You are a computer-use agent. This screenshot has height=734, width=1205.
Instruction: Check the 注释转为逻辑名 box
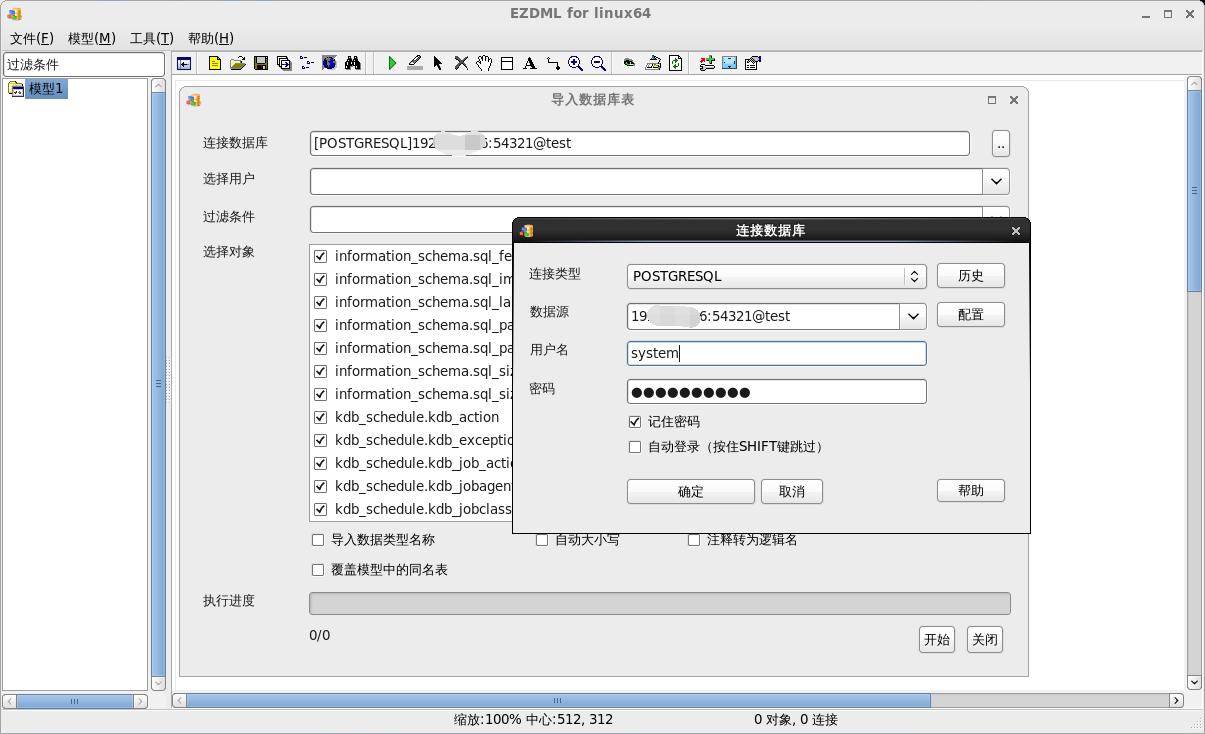[x=694, y=540]
